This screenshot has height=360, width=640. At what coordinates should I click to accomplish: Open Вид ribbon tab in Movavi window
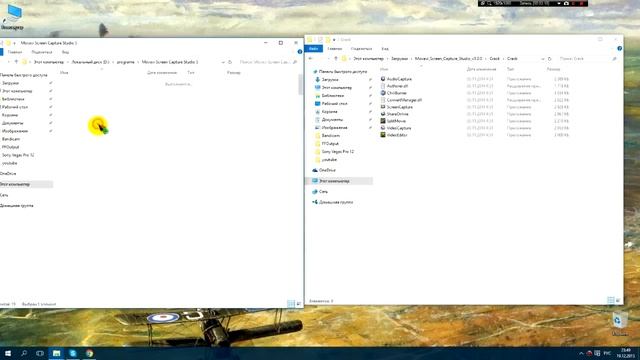coord(65,52)
